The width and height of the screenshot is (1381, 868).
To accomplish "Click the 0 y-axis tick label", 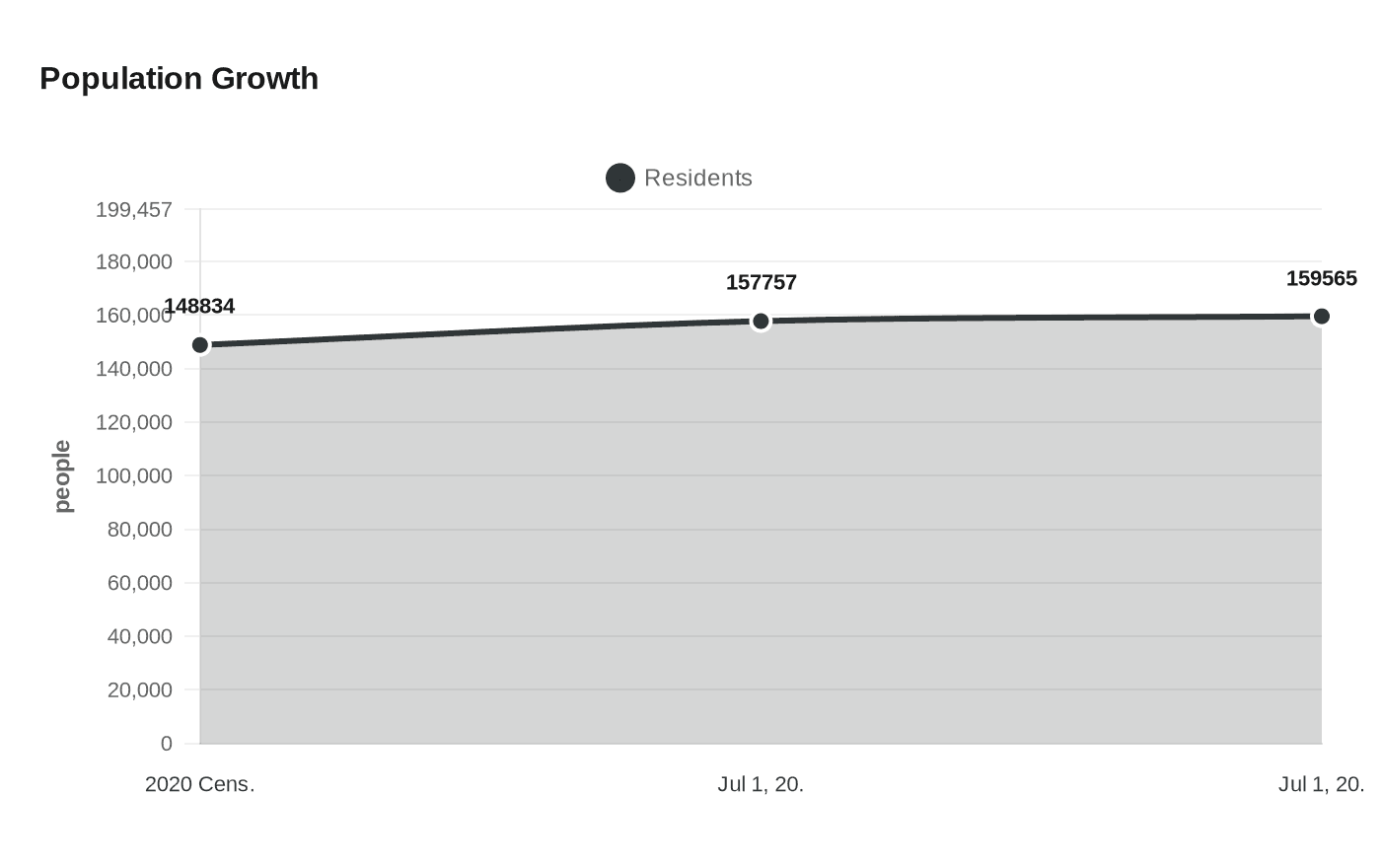I will (167, 744).
